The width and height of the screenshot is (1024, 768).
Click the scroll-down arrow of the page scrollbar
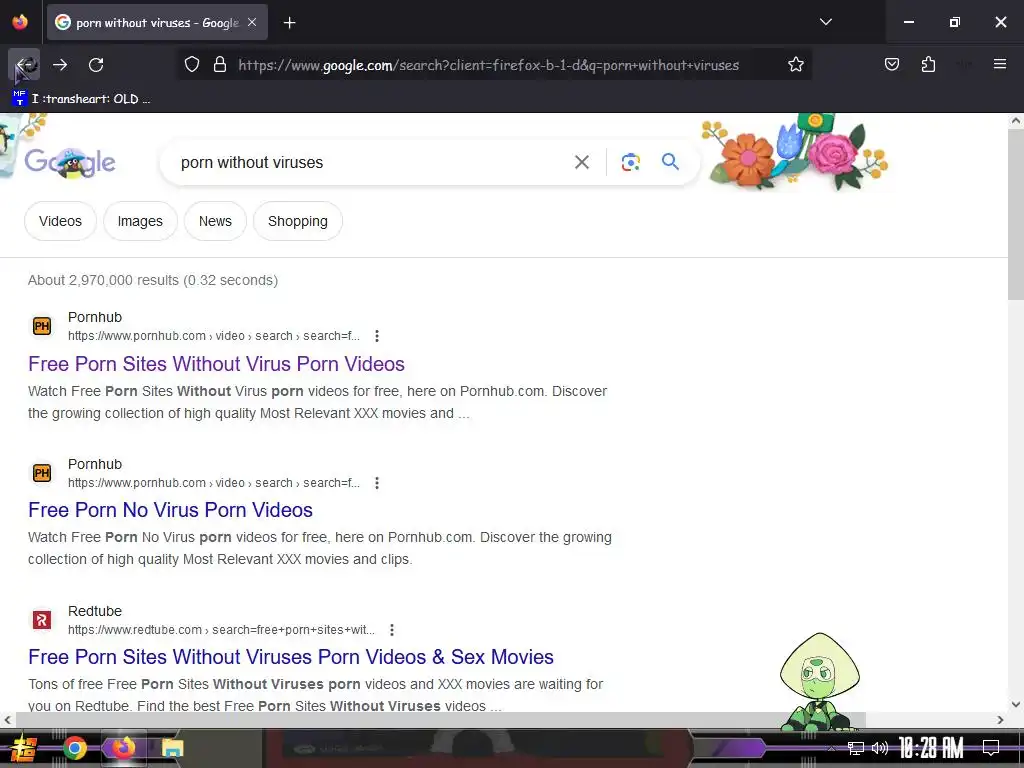(x=1015, y=704)
